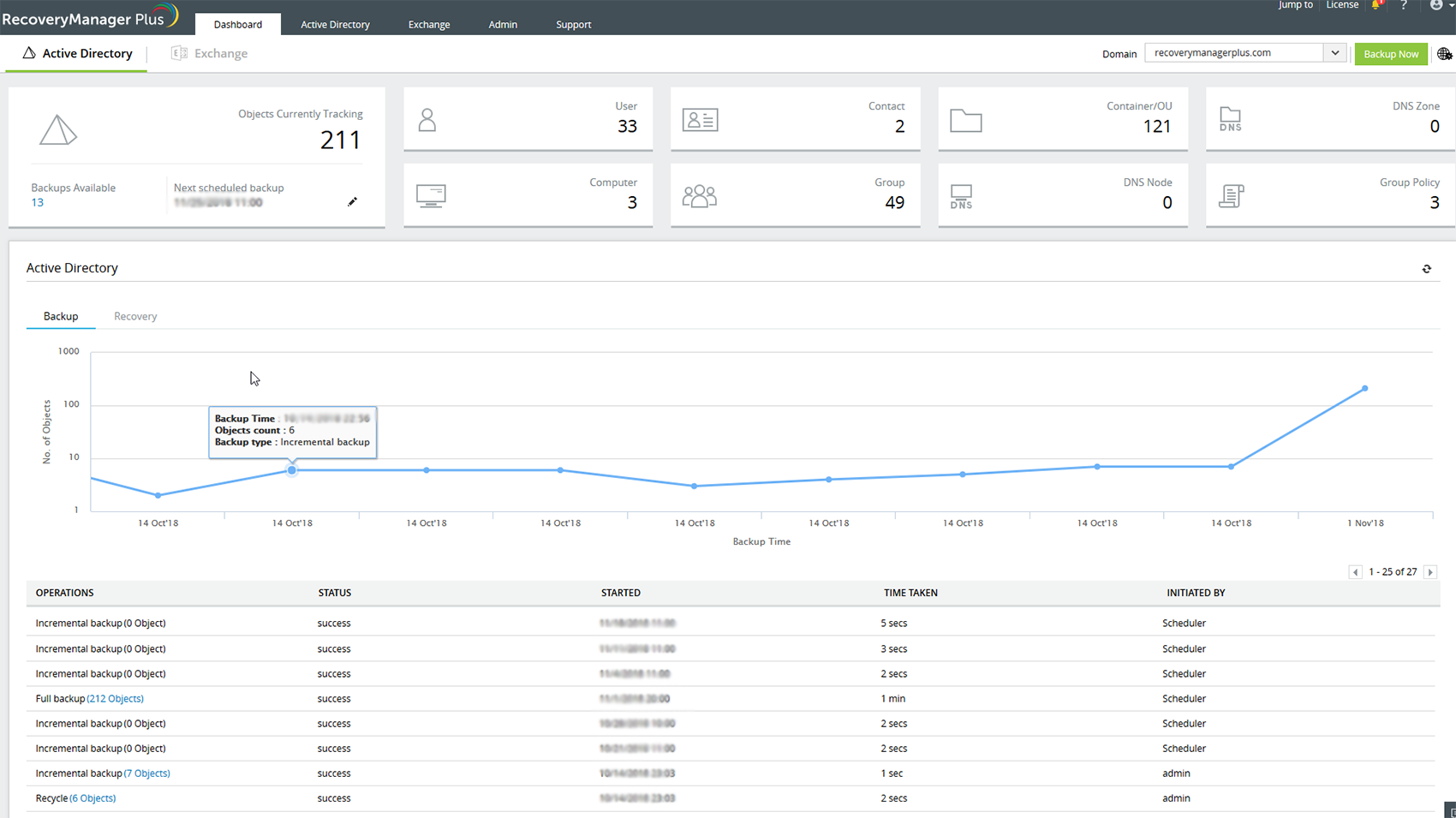Click the Exchange sub-tab icon
The height and width of the screenshot is (818, 1456).
(179, 53)
